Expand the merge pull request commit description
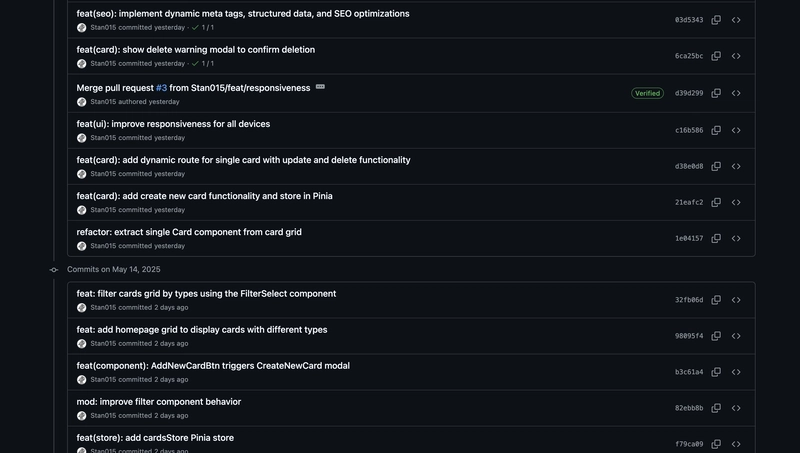 tap(320, 87)
